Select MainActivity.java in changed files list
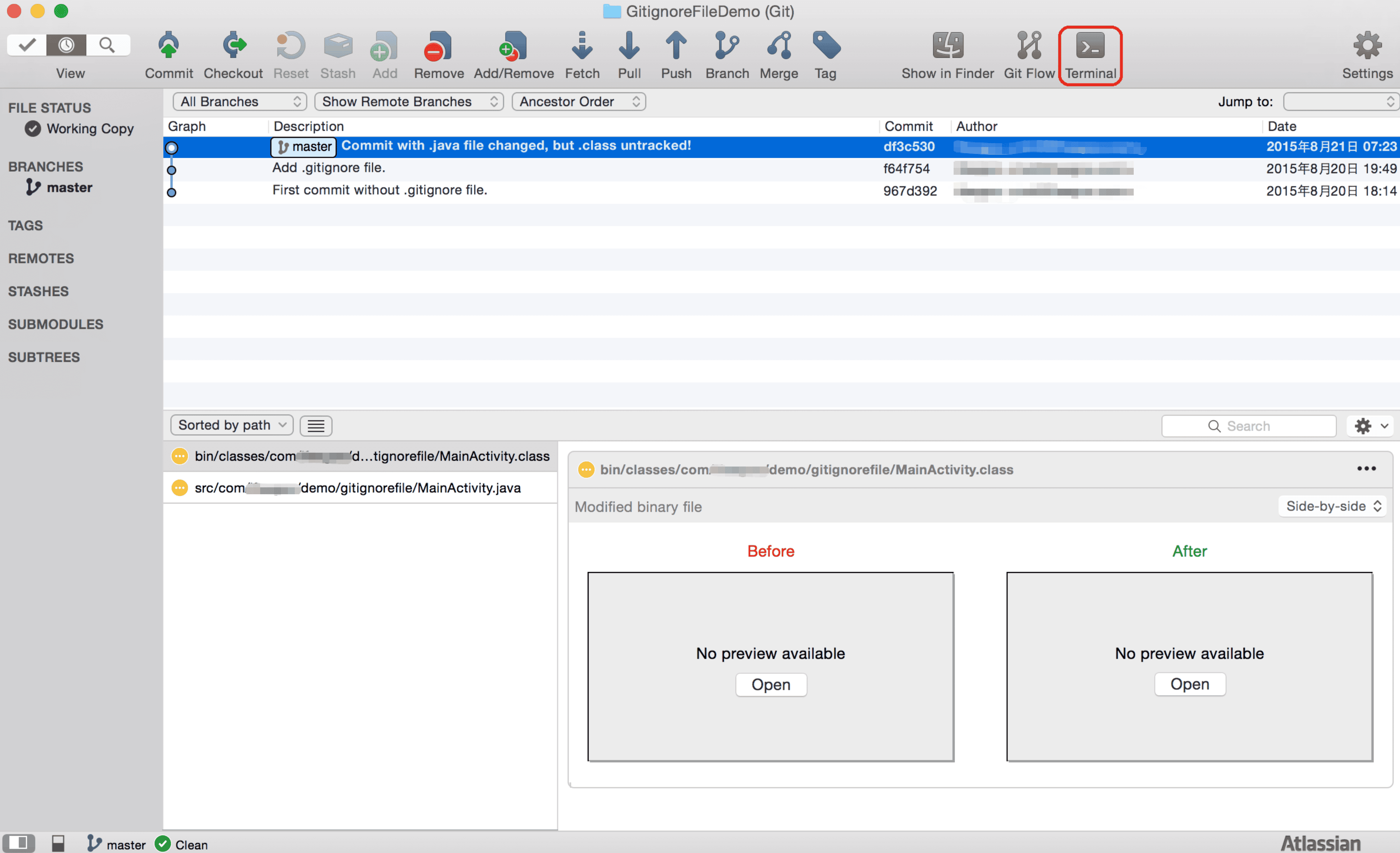Image resolution: width=1400 pixels, height=853 pixels. 360,488
